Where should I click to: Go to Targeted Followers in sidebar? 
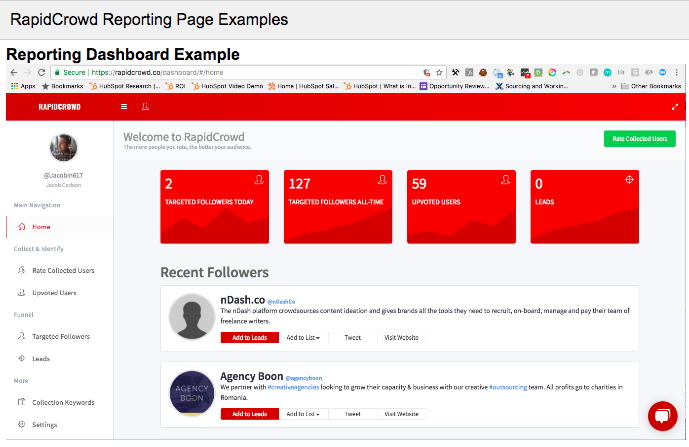(62, 338)
